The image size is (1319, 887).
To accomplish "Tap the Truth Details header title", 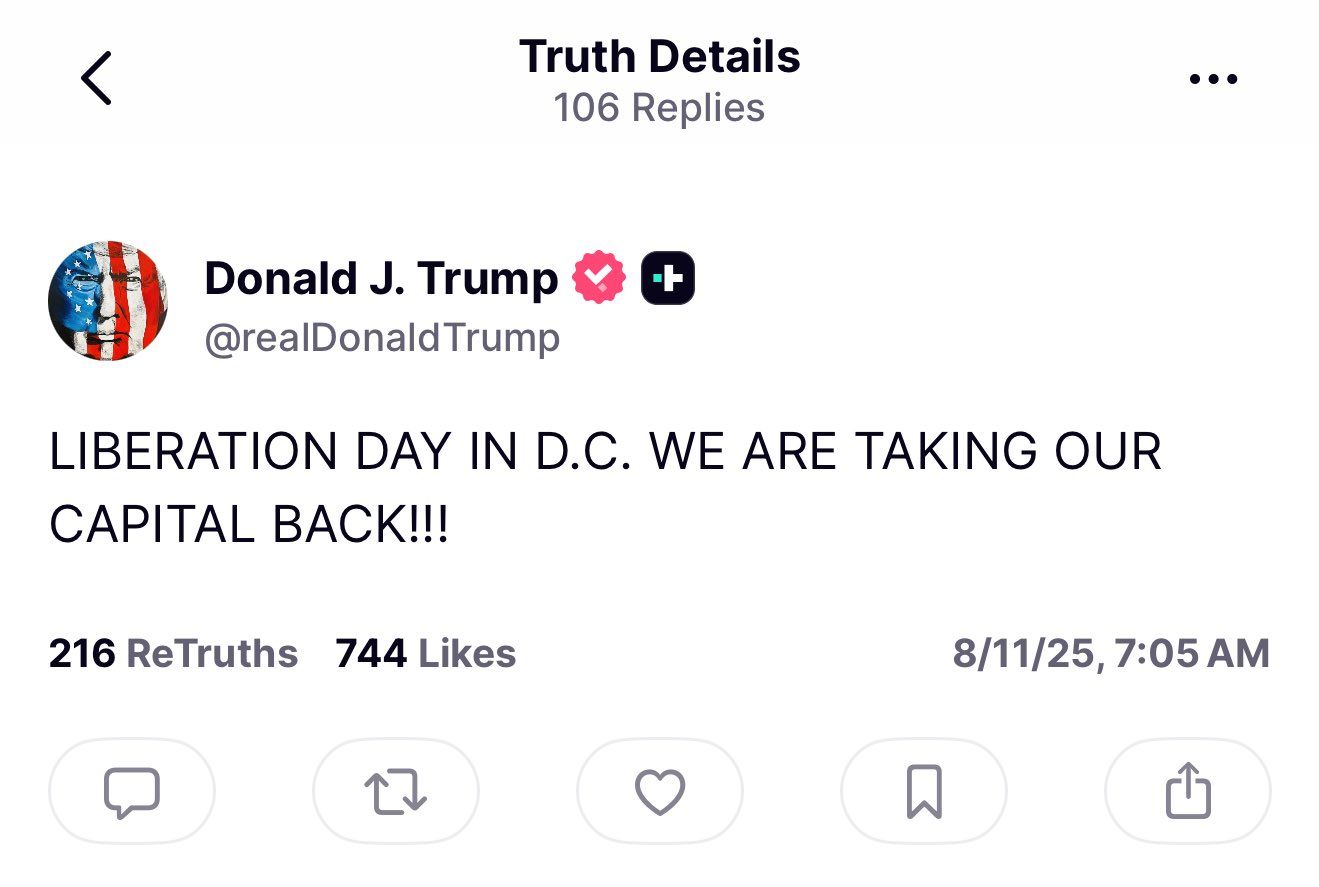I will (659, 57).
